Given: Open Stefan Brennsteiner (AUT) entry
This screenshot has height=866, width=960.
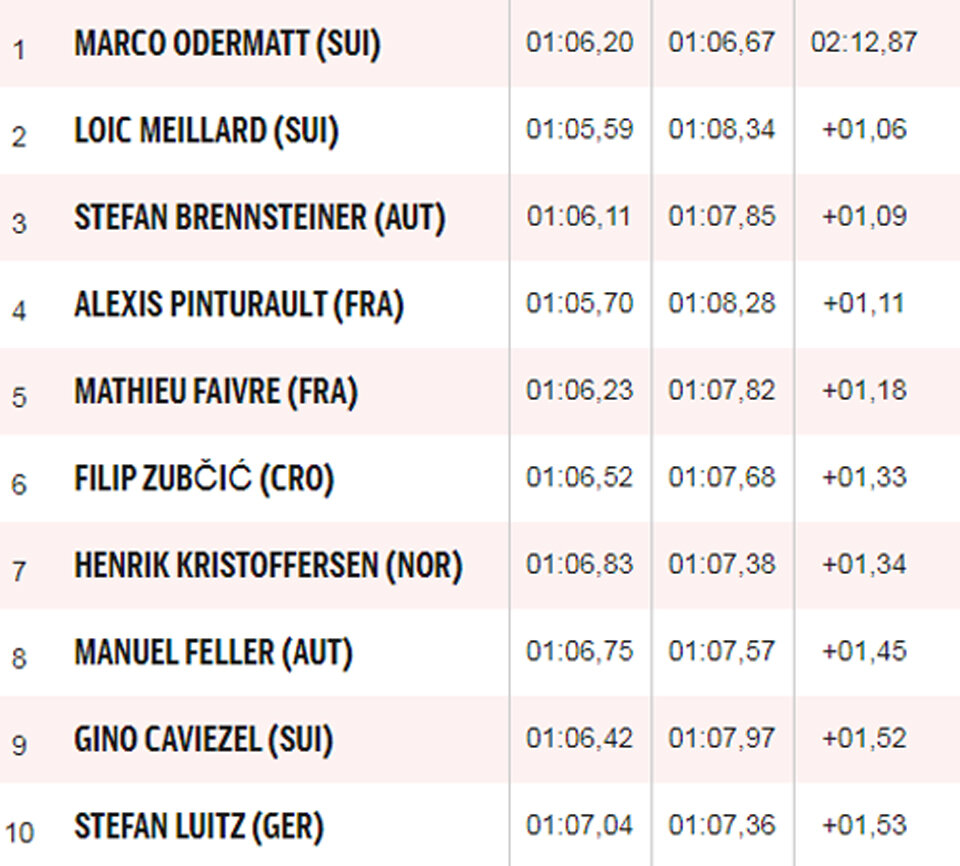Looking at the screenshot, I should pyautogui.click(x=260, y=218).
